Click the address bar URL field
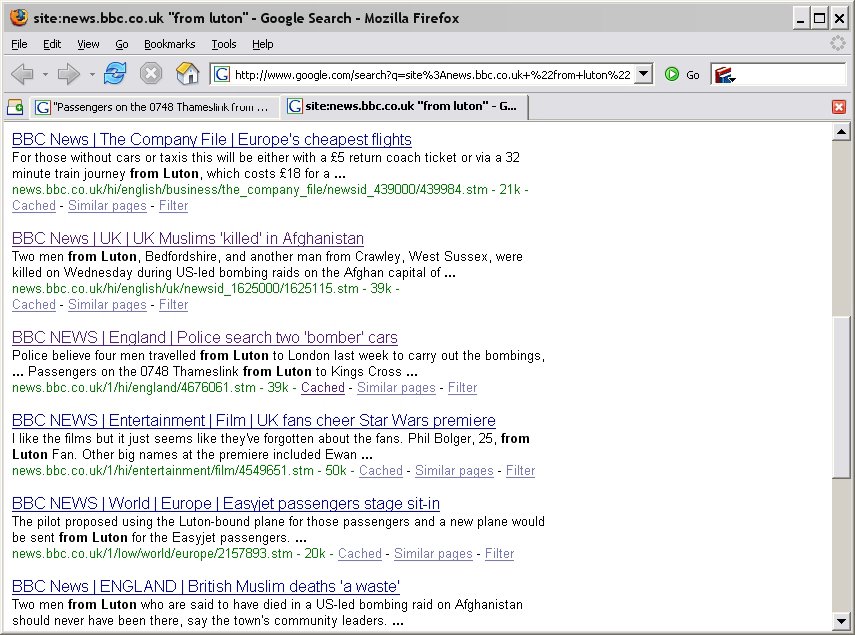 [x=432, y=75]
